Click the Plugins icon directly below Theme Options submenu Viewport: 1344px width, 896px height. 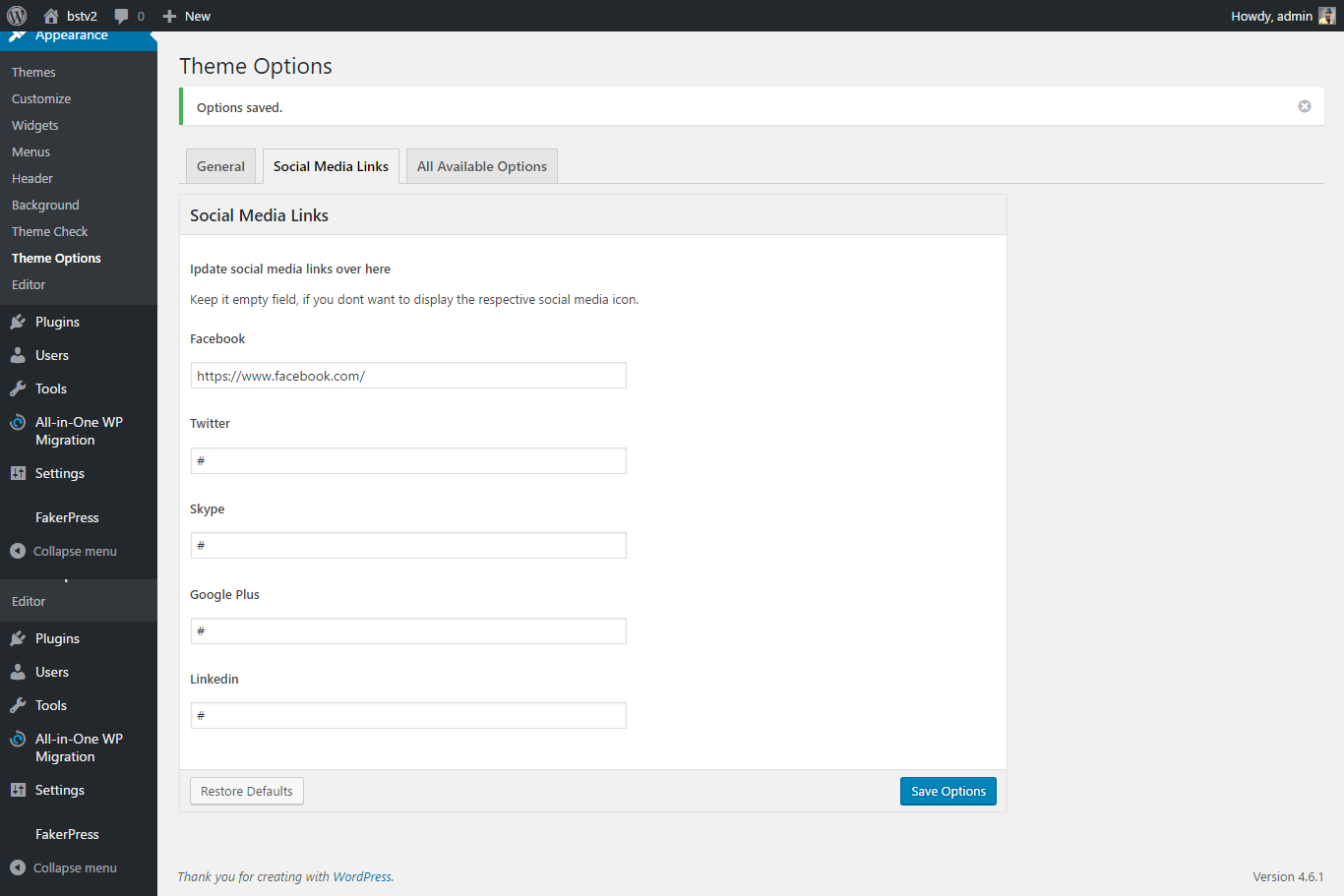pyautogui.click(x=18, y=322)
